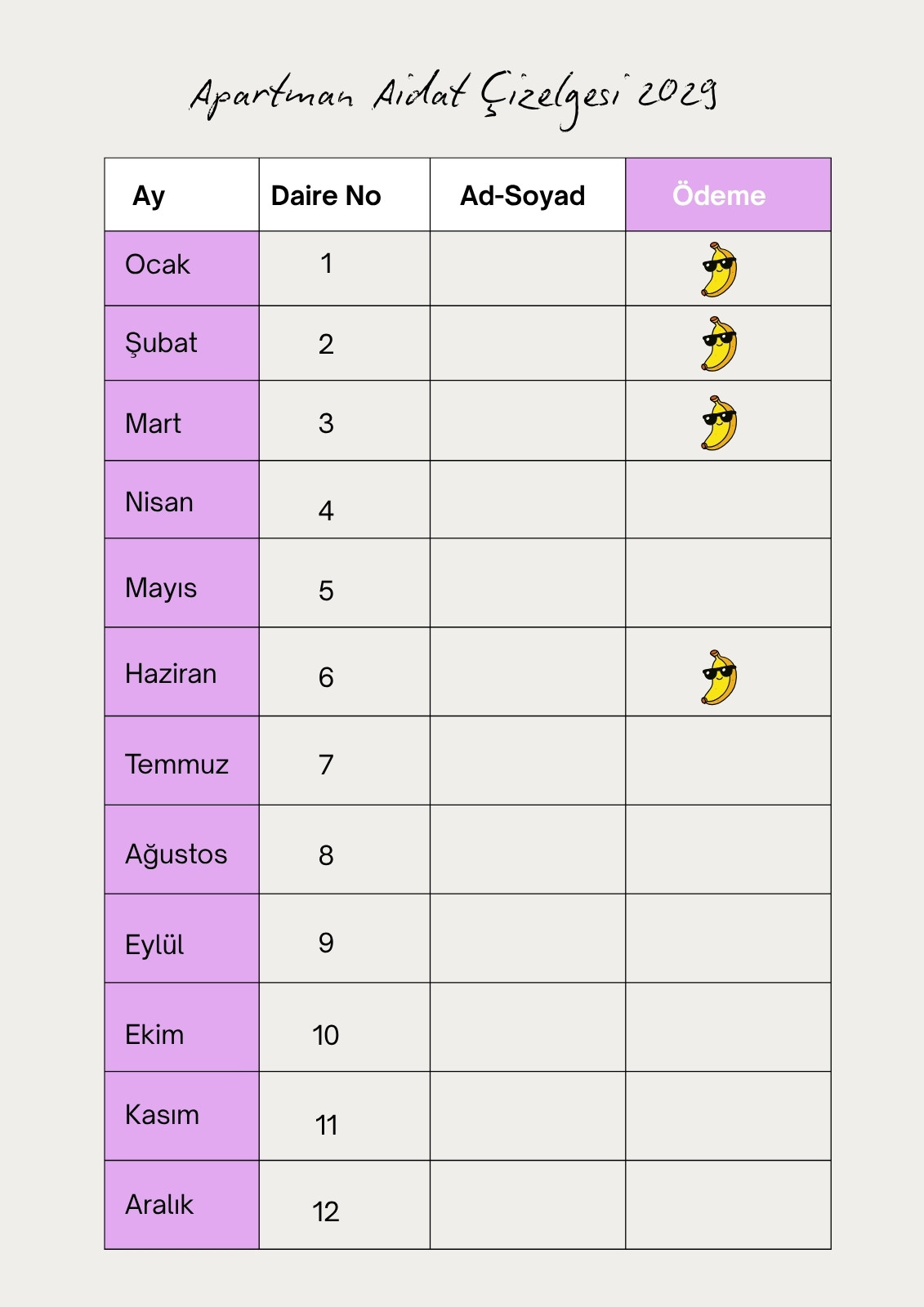This screenshot has height=1307, width=924.
Task: Click the empty Ad-Soyad cell for Ocak
Action: coord(528,269)
